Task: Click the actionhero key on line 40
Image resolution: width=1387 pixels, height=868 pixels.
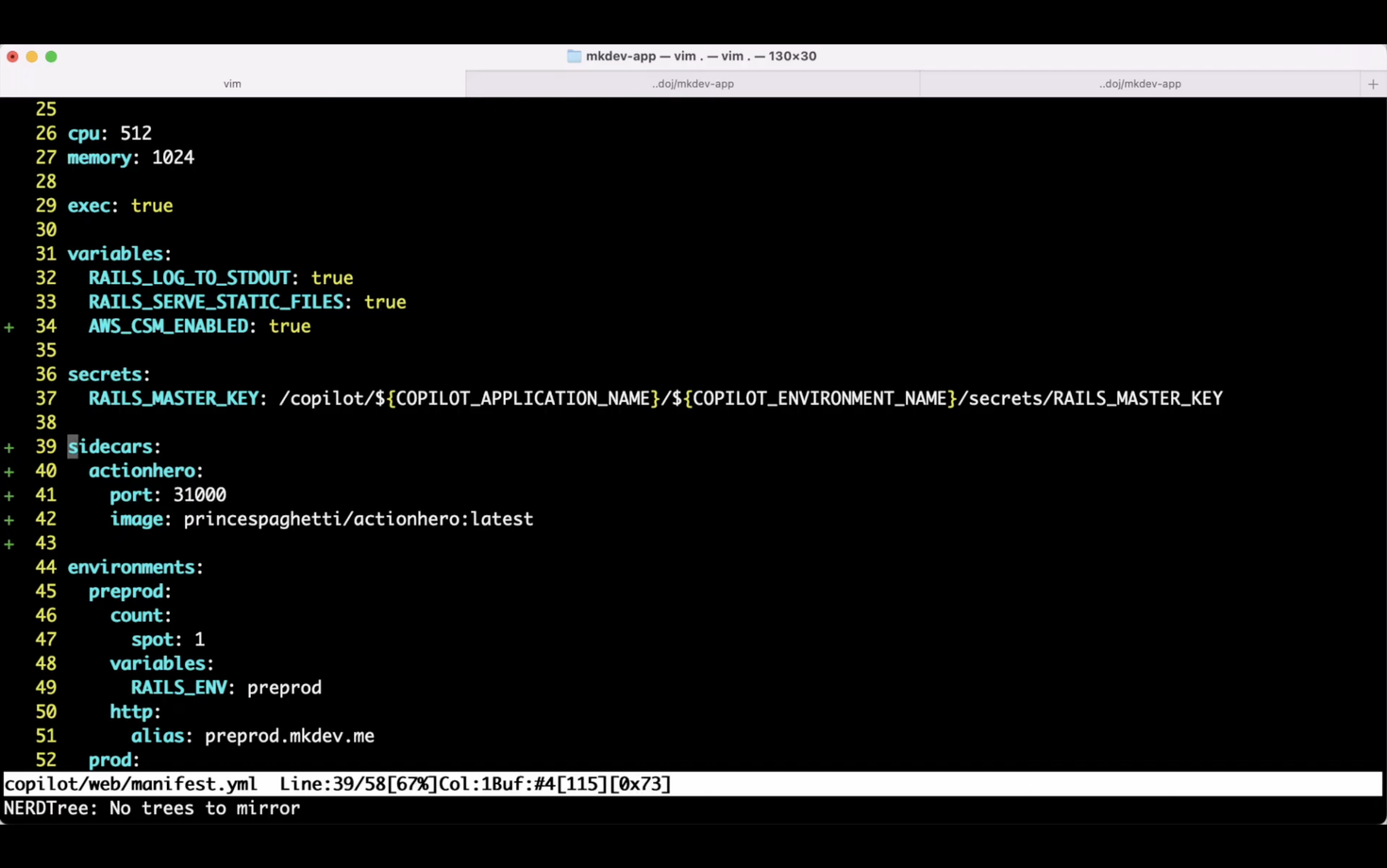Action: point(142,471)
